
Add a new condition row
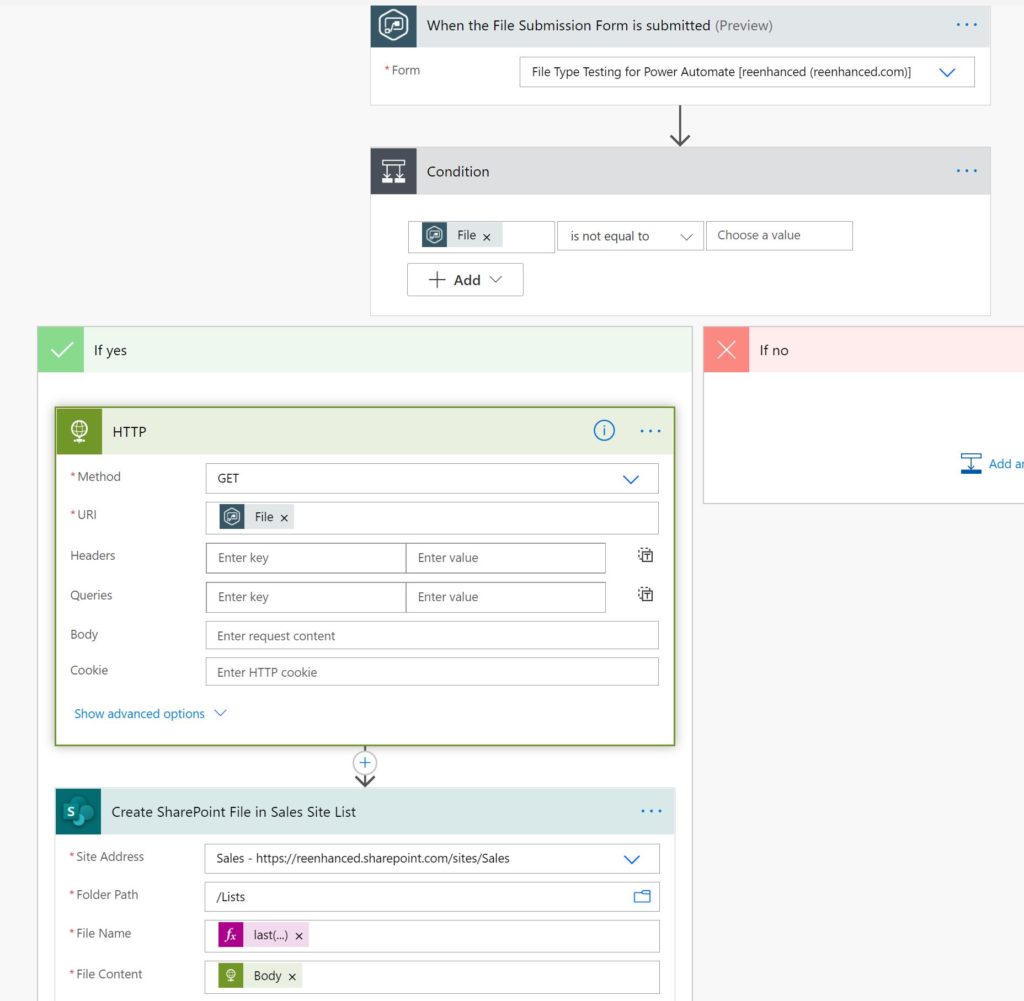point(465,280)
